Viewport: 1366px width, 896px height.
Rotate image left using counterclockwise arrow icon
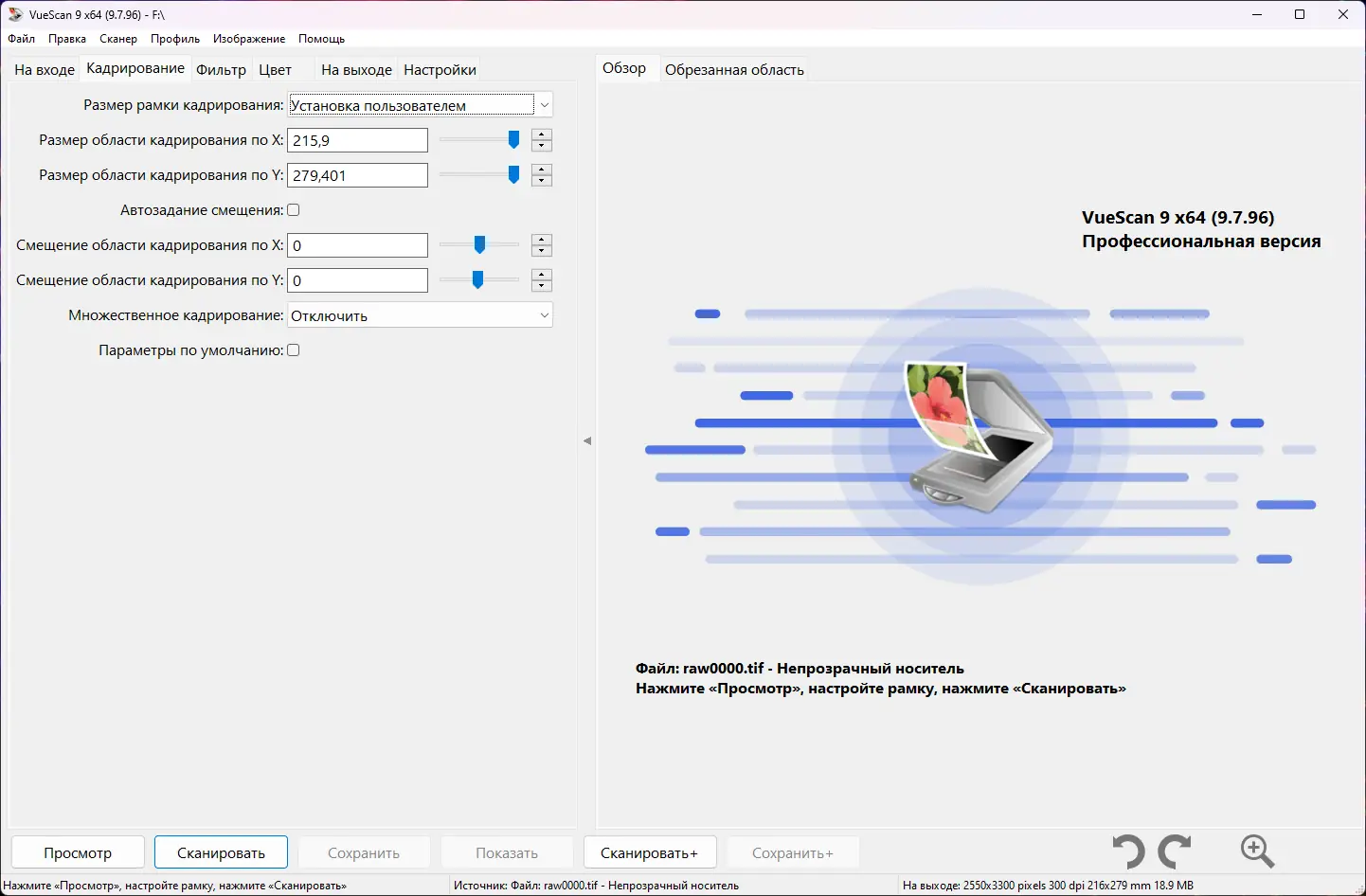1128,851
